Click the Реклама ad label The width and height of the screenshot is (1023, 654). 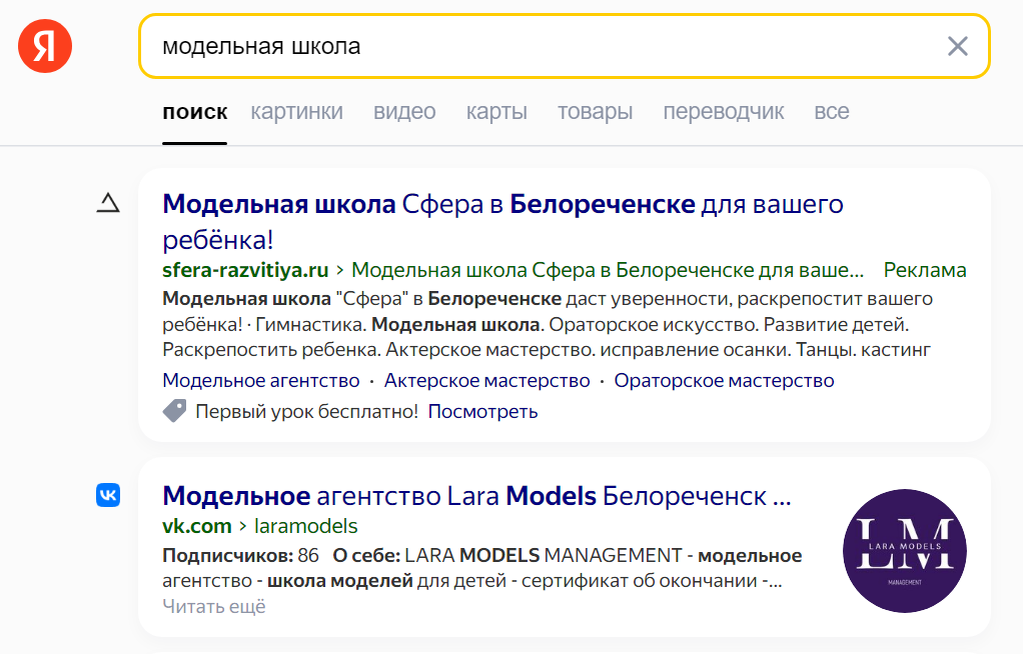pos(924,270)
